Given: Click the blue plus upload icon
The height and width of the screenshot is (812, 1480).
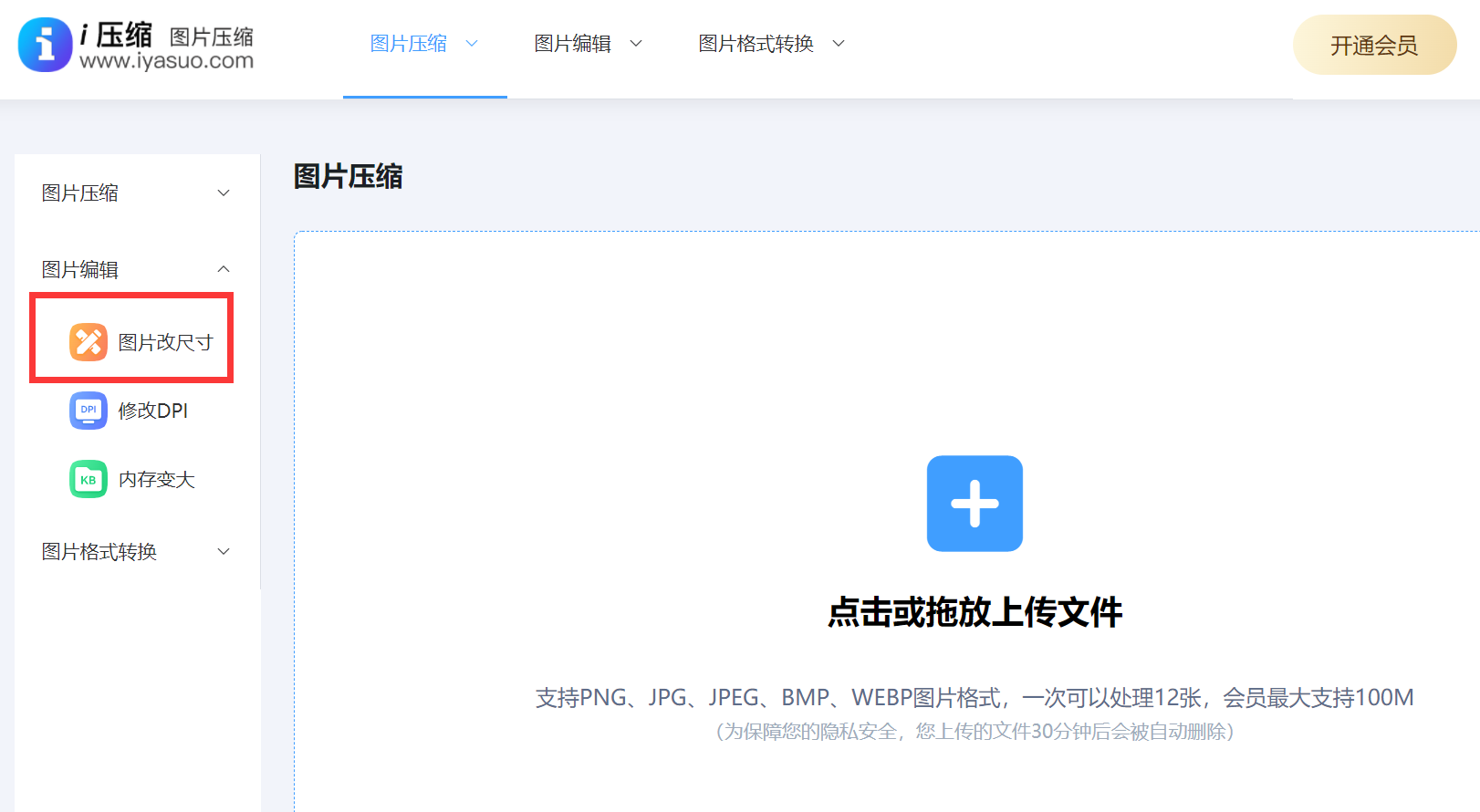Looking at the screenshot, I should [x=975, y=504].
